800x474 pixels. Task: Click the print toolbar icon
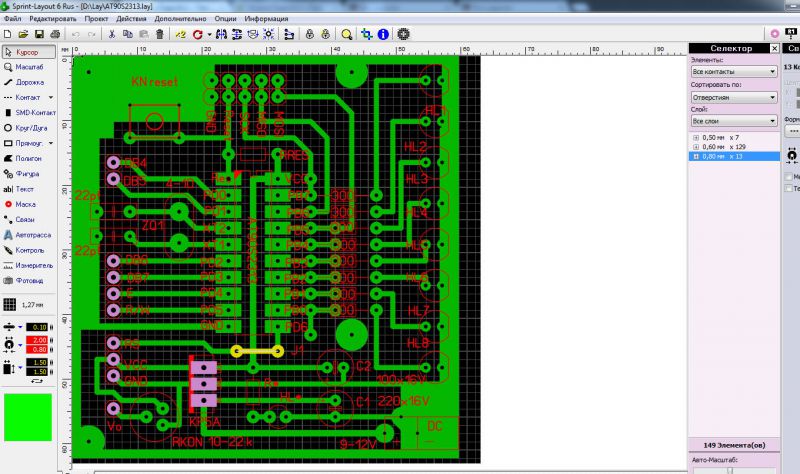pyautogui.click(x=53, y=33)
